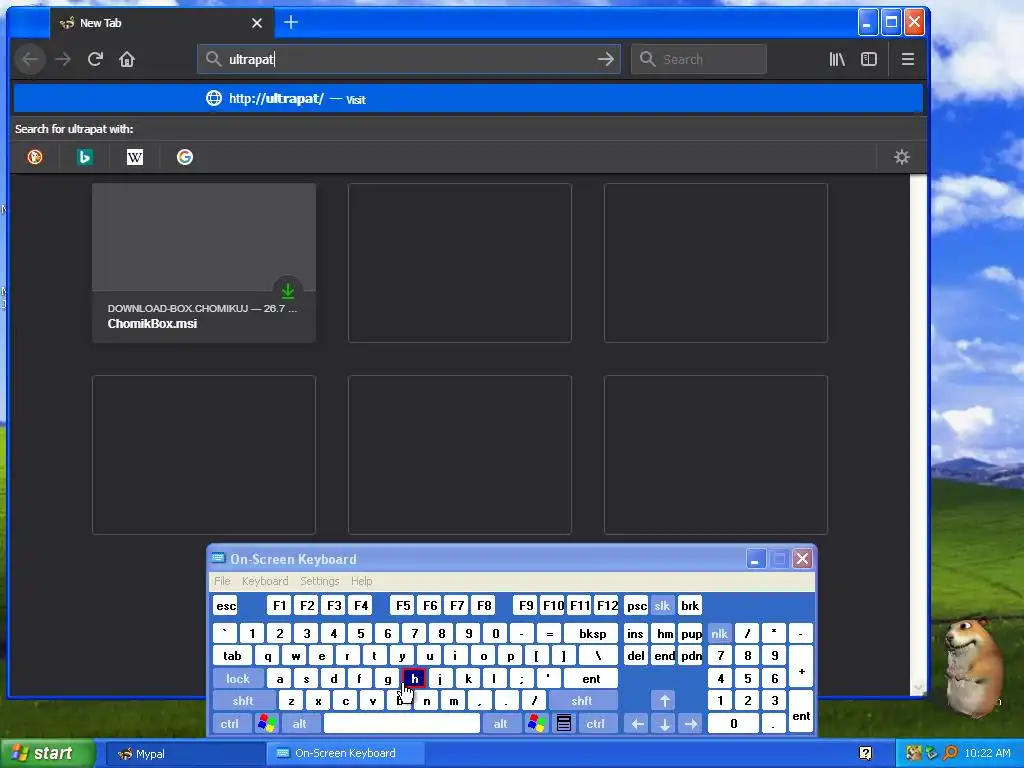The height and width of the screenshot is (768, 1024).
Task: Open a new tab with the plus icon
Action: click(291, 22)
